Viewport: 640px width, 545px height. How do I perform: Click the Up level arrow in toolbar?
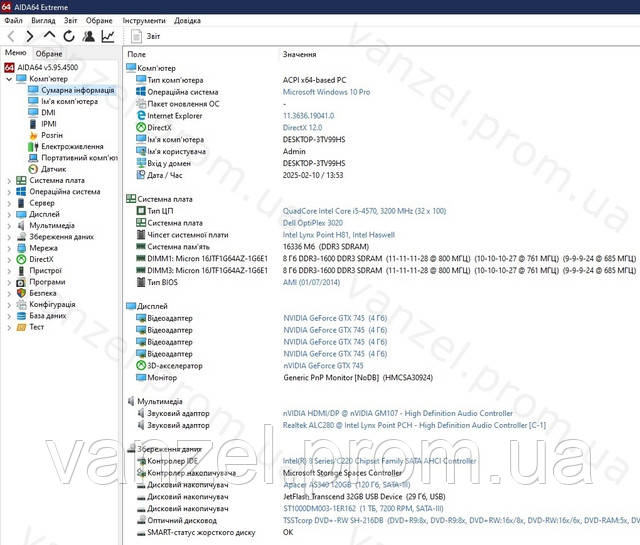coord(49,36)
